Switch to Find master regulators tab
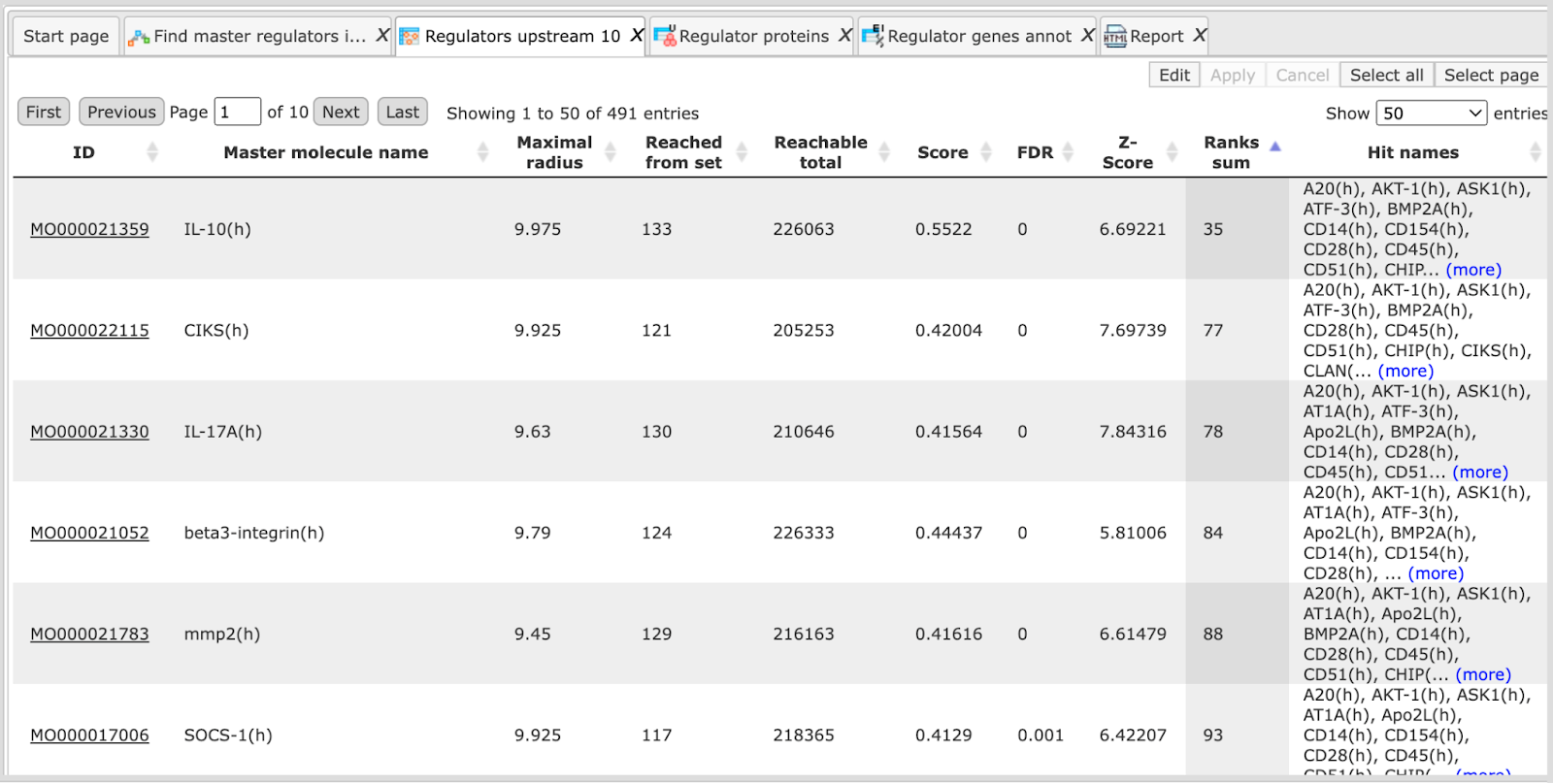 click(260, 36)
